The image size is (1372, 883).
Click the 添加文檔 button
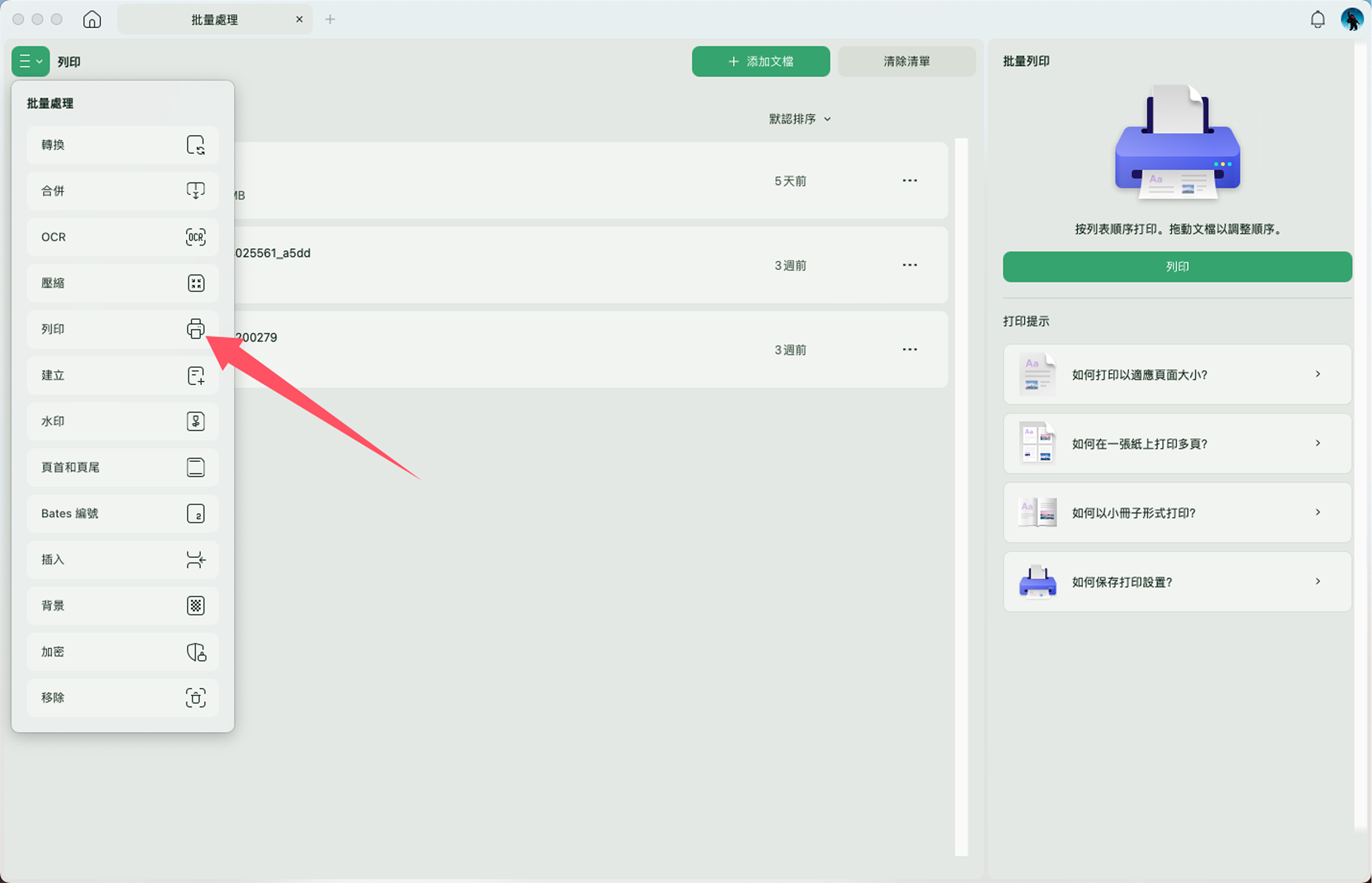tap(761, 61)
